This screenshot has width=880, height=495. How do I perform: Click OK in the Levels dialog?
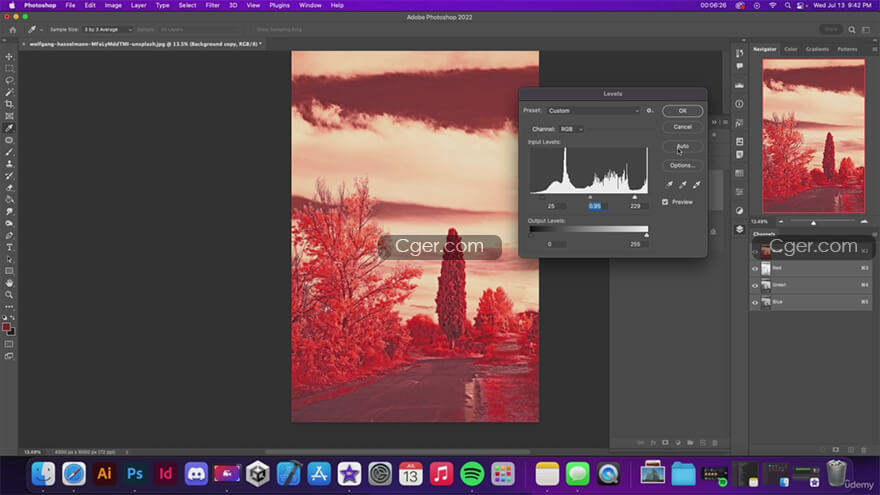[682, 111]
